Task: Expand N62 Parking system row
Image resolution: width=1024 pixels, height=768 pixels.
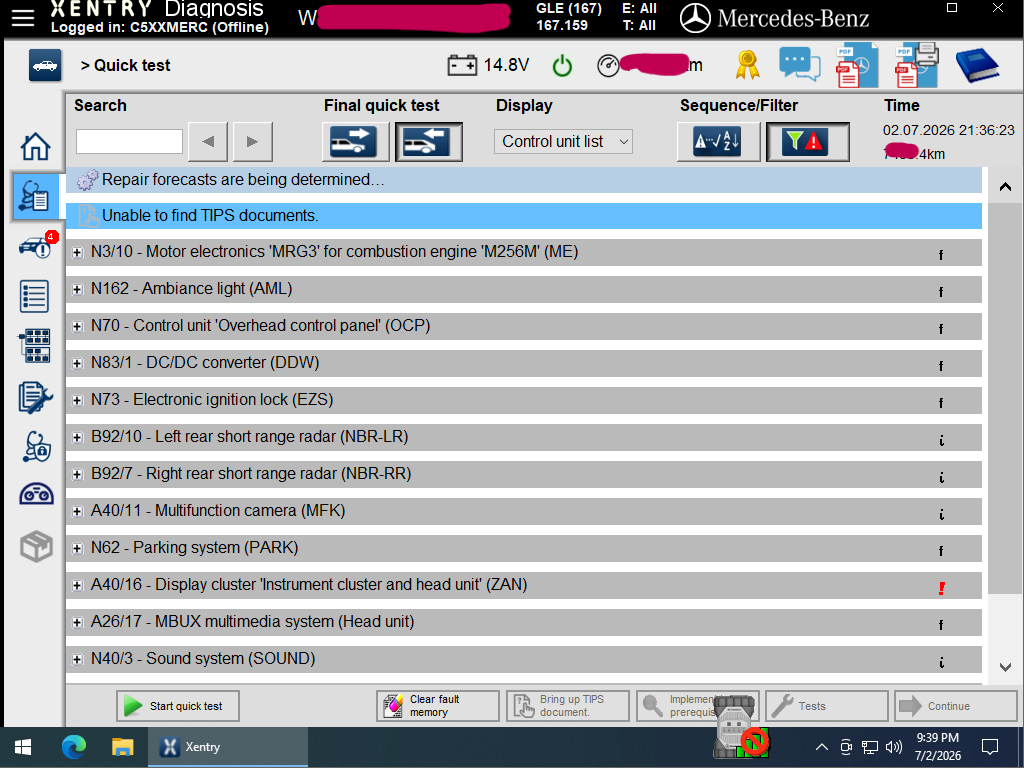Action: [x=78, y=549]
